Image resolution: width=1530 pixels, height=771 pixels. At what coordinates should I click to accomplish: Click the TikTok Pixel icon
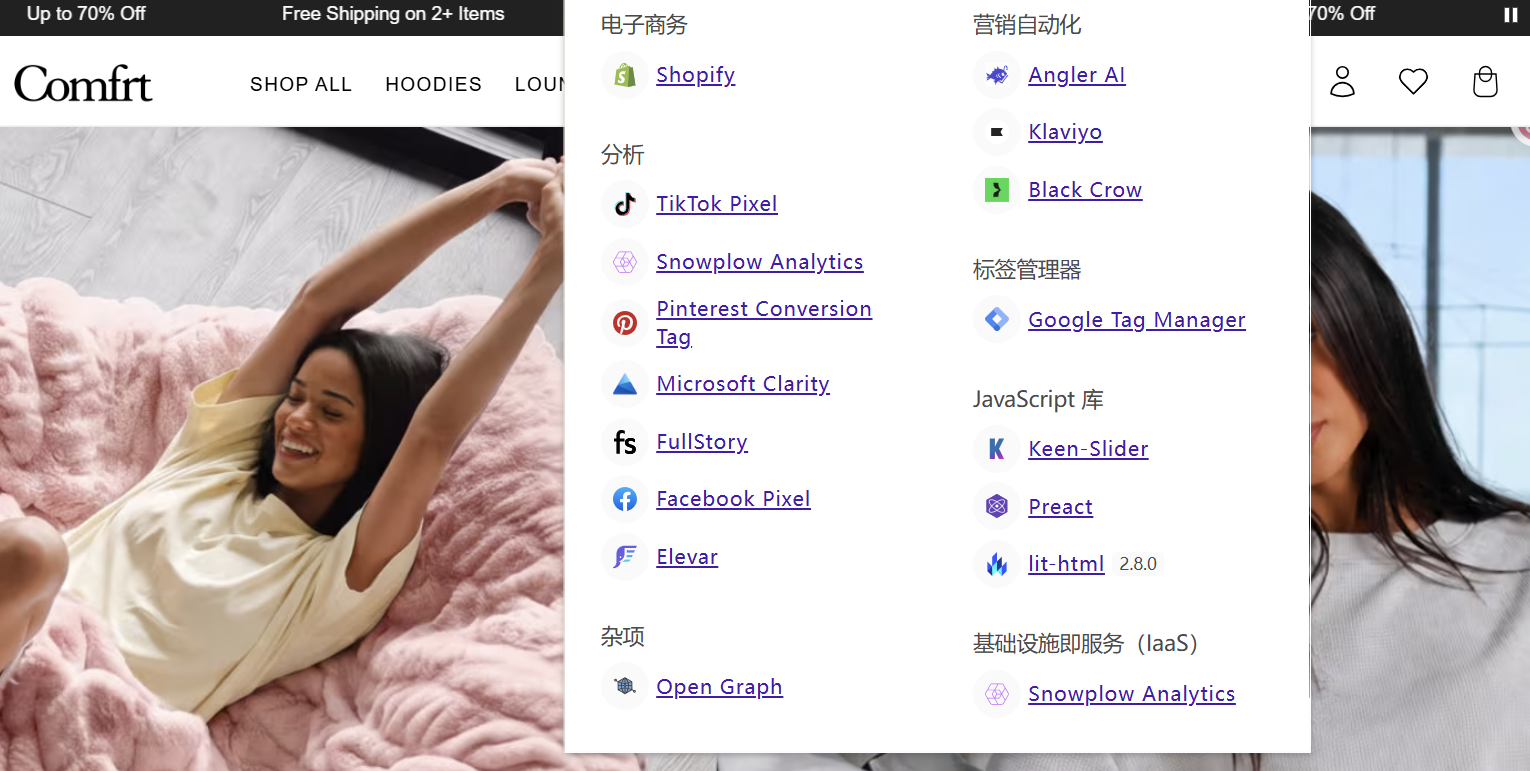click(625, 204)
